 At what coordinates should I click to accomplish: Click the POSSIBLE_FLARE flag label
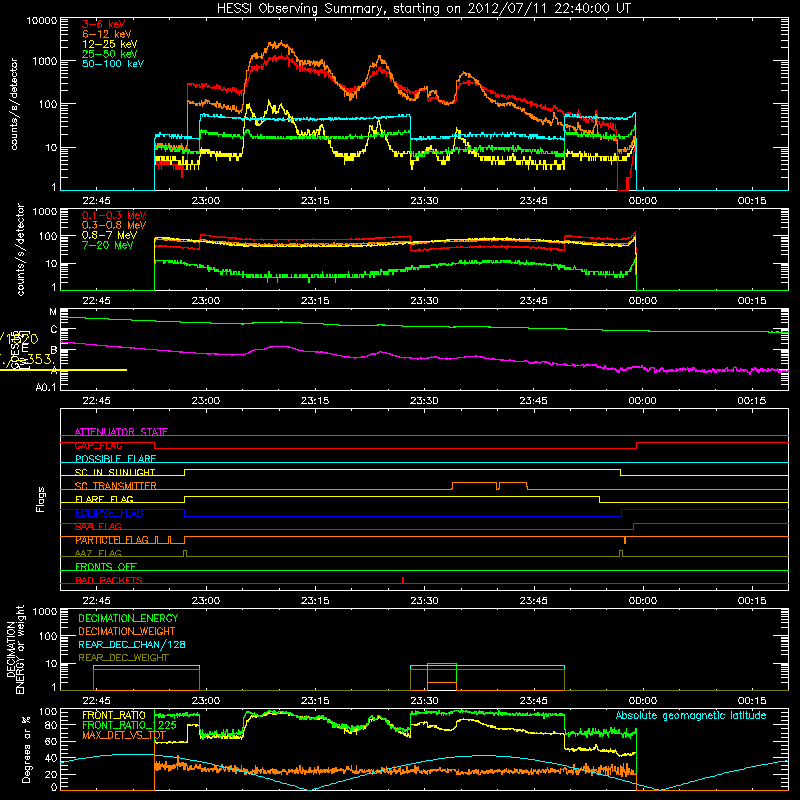pyautogui.click(x=115, y=459)
